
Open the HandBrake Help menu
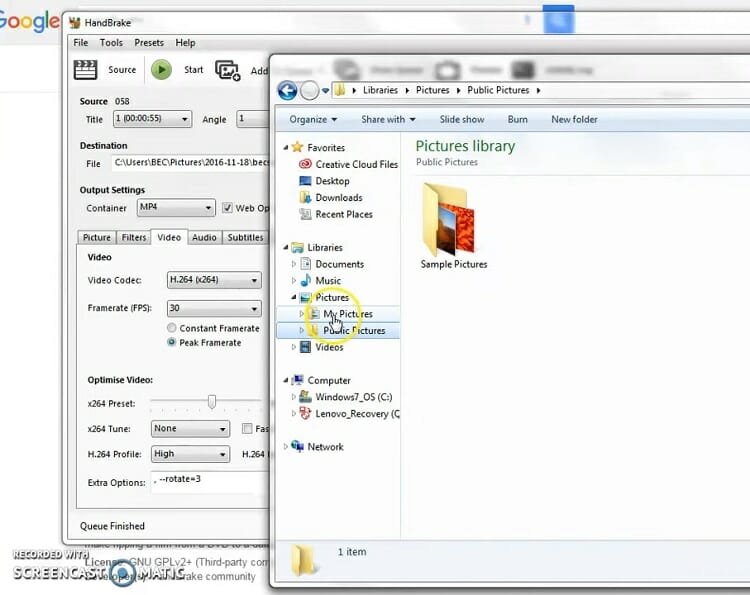185,43
